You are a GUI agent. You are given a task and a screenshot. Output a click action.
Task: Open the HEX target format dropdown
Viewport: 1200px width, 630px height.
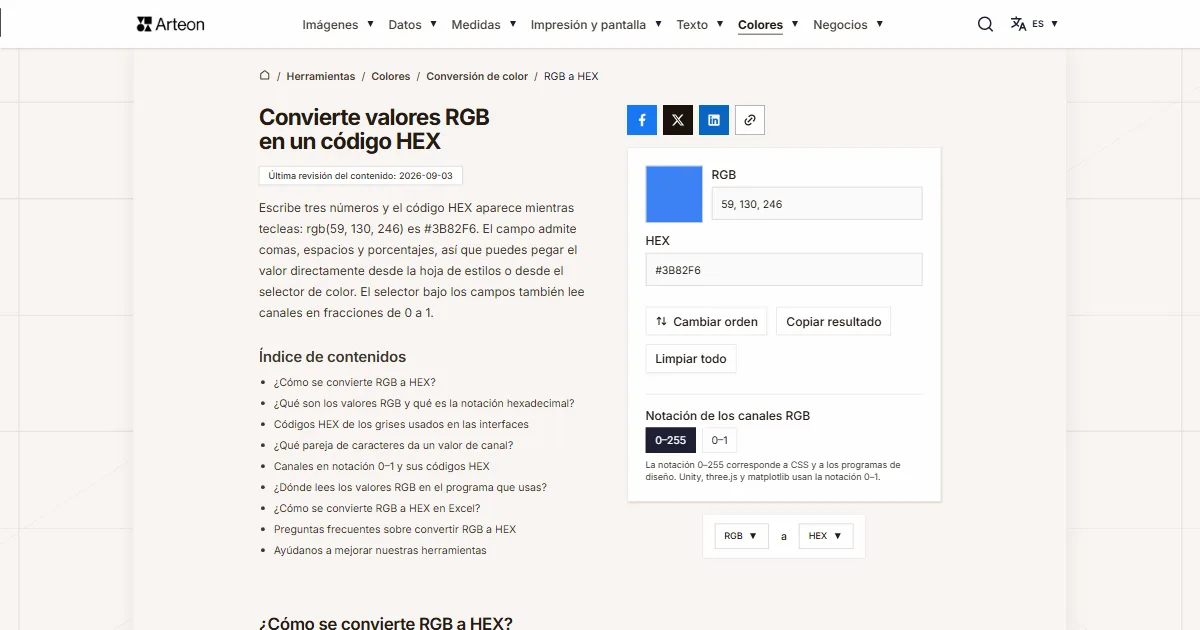826,536
